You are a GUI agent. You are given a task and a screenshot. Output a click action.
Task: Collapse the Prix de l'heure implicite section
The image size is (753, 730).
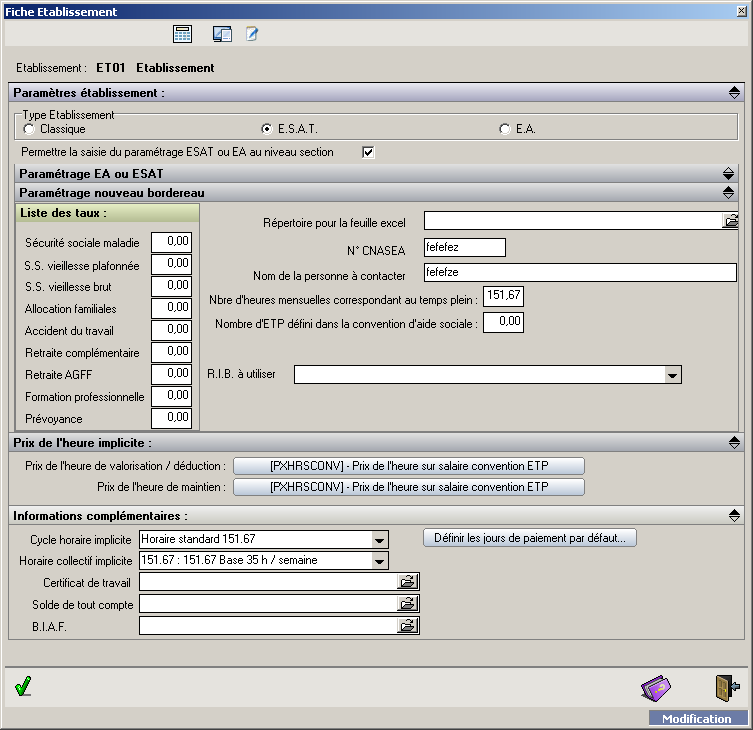click(733, 442)
